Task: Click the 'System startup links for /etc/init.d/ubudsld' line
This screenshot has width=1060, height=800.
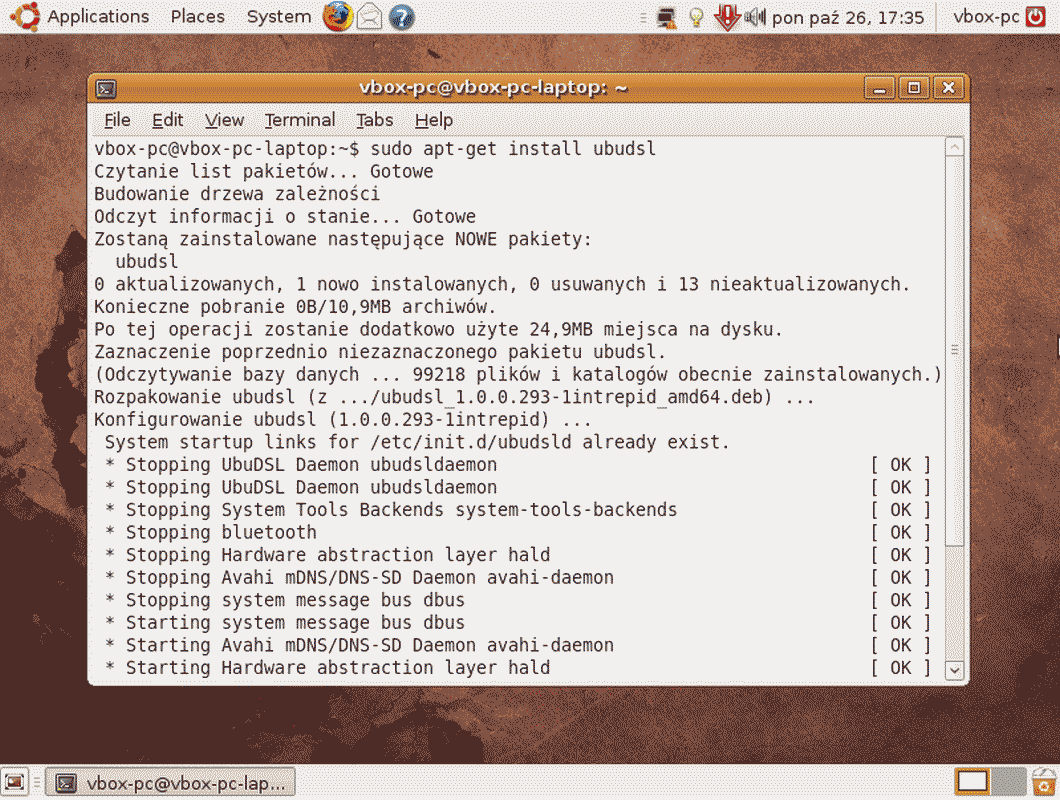Action: click(417, 442)
